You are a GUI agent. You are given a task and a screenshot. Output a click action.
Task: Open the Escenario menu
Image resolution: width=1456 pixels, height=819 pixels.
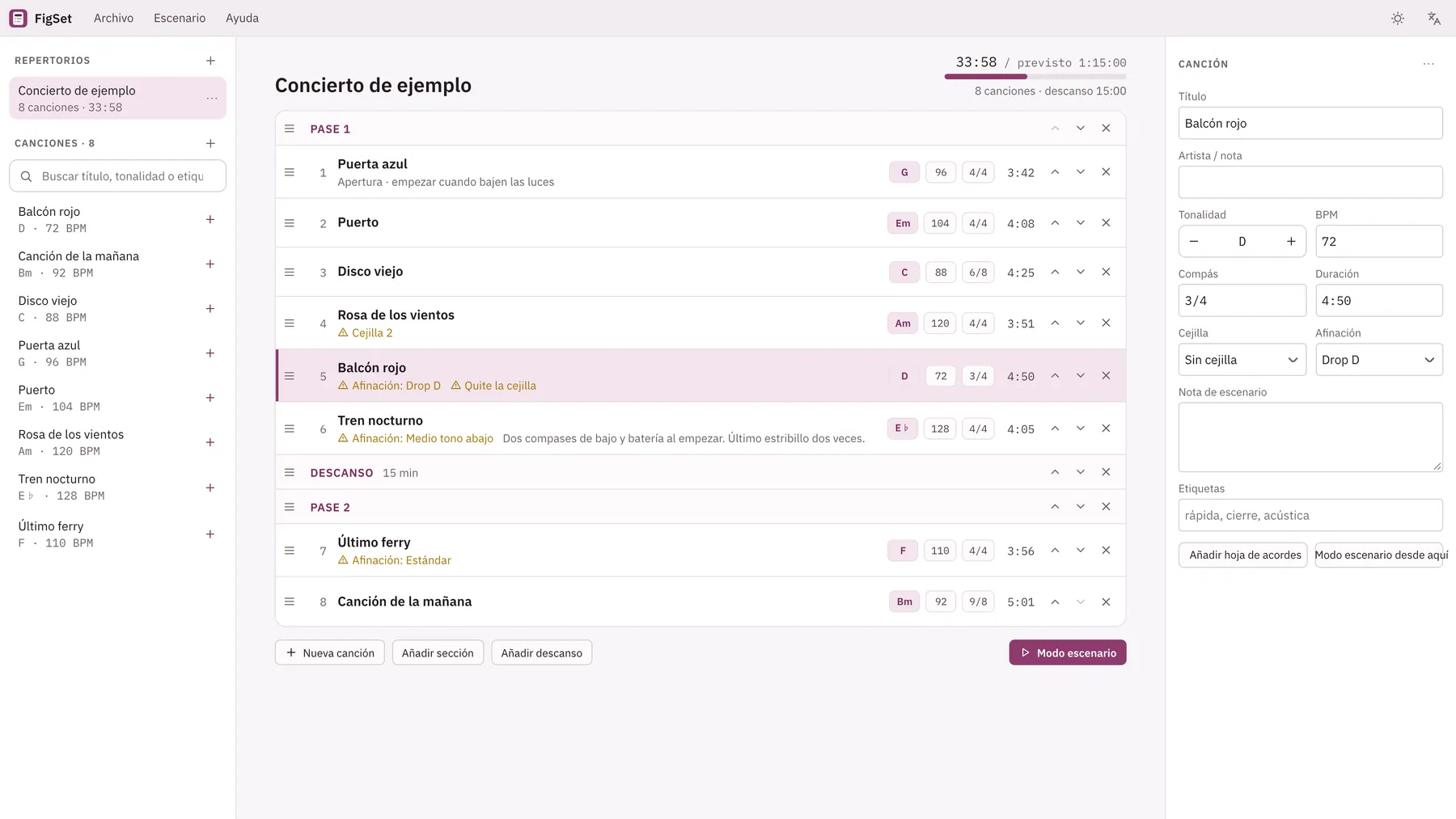180,18
